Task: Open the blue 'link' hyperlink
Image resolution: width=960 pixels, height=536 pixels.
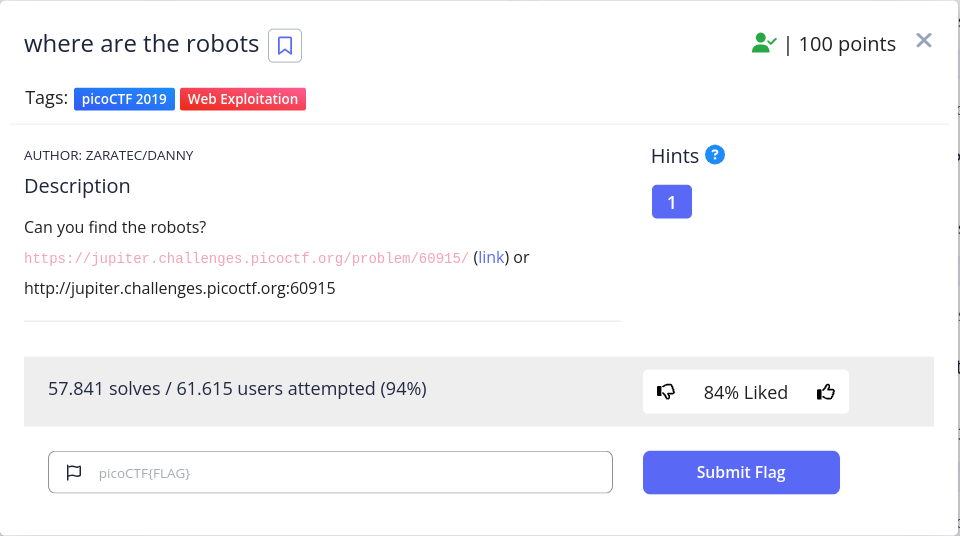Action: point(491,258)
